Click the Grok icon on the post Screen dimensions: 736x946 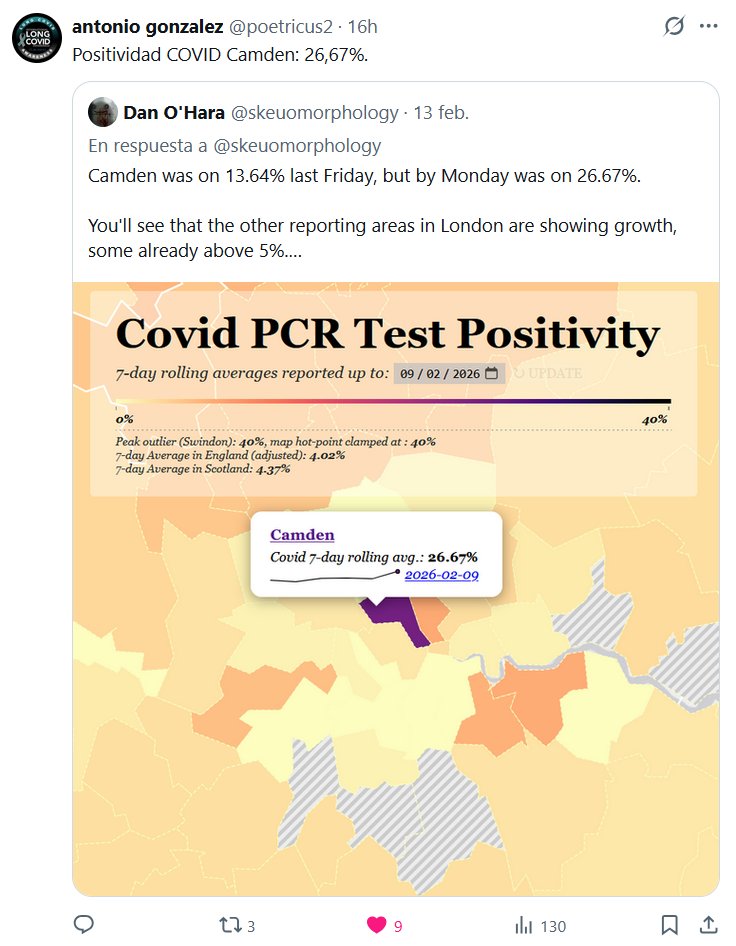(674, 27)
